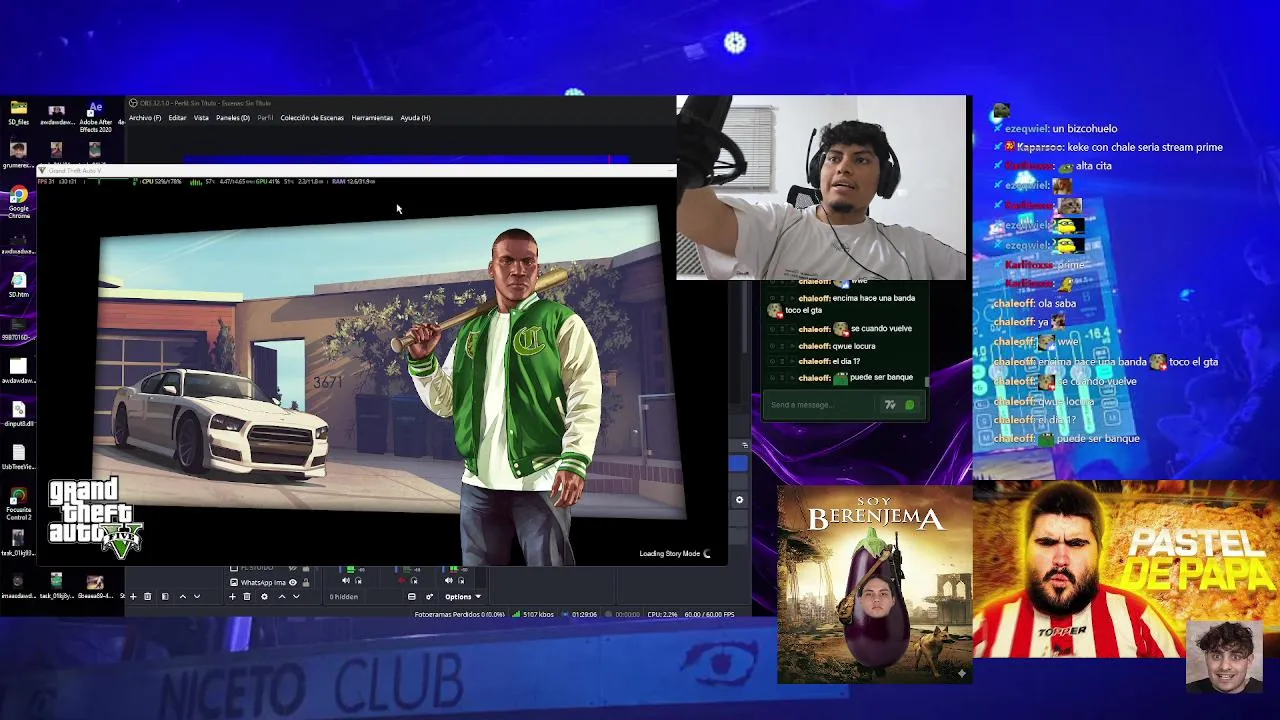Open the Colección de Escenas menu
Screen dimensions: 1280x720
(x=312, y=118)
